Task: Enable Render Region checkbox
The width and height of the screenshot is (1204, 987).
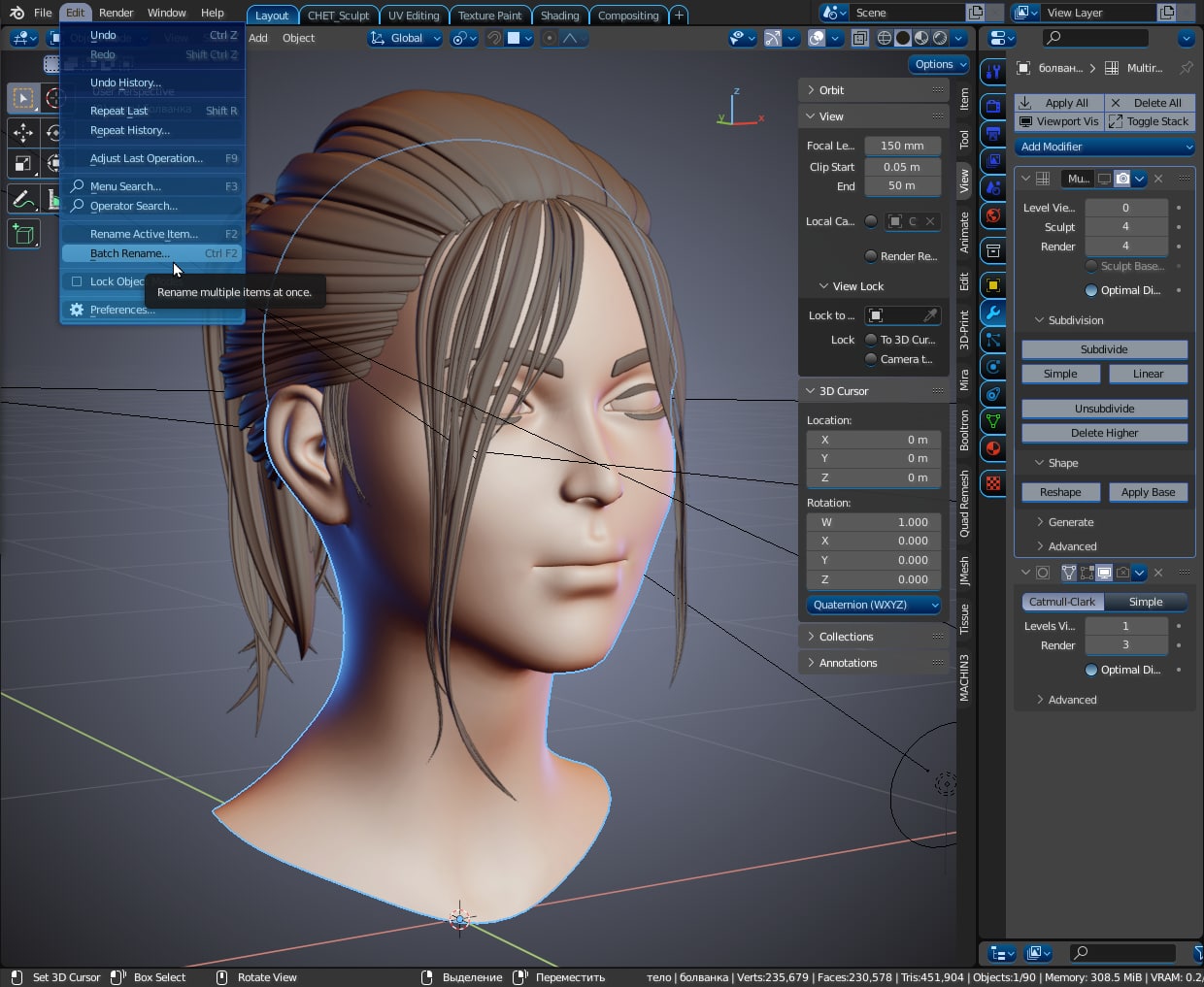Action: coord(871,256)
